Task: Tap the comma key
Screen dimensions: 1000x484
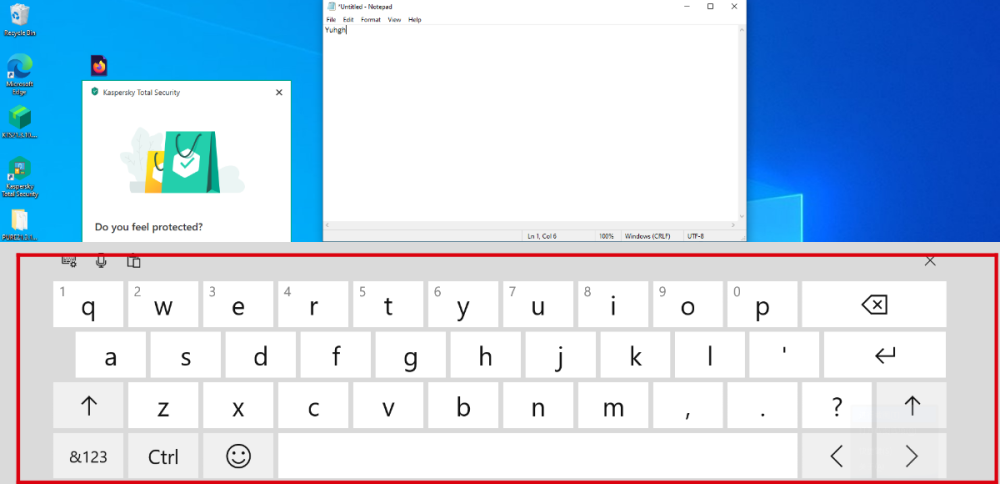Action: click(x=688, y=405)
